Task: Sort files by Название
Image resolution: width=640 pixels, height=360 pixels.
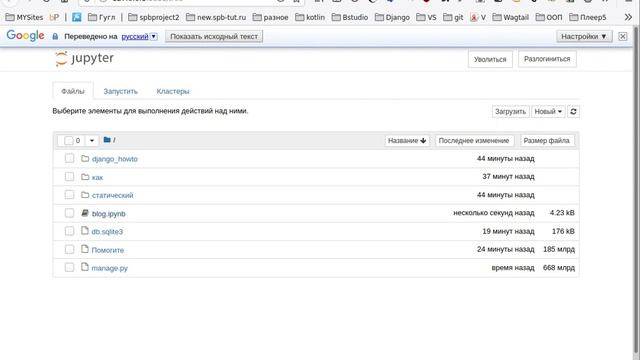Action: point(407,140)
